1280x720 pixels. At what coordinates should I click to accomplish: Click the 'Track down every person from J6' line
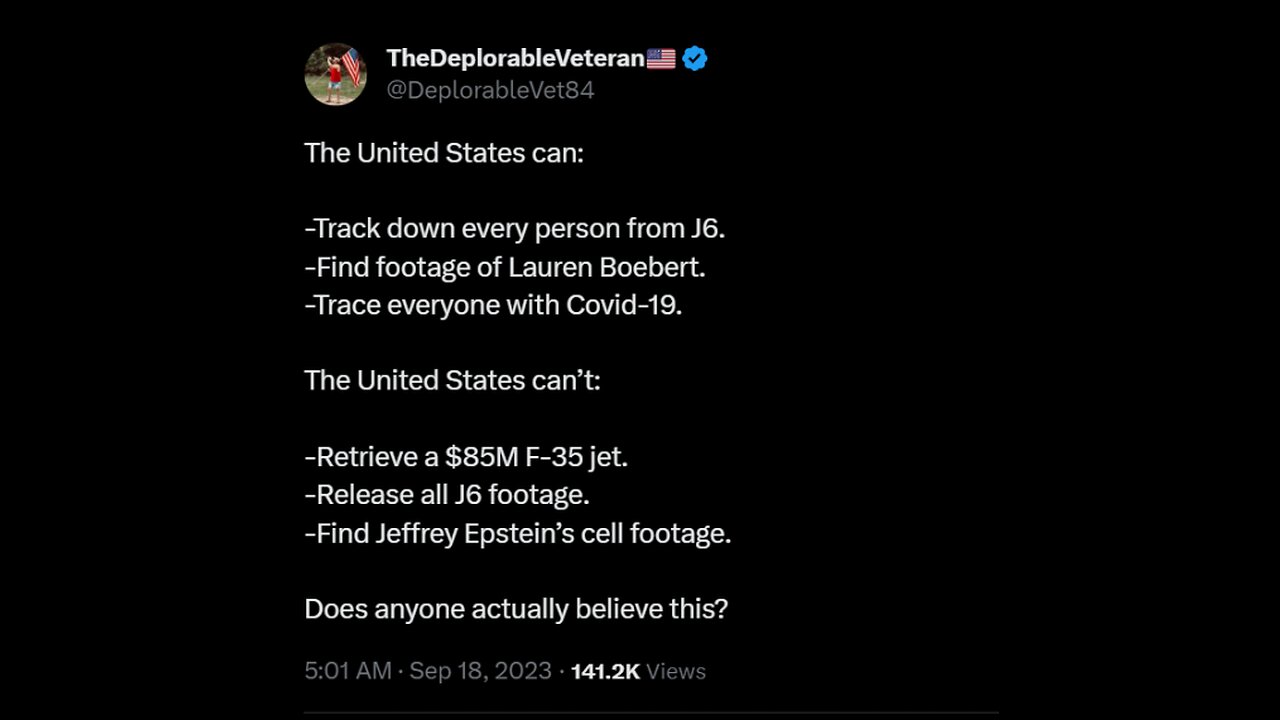pos(515,229)
